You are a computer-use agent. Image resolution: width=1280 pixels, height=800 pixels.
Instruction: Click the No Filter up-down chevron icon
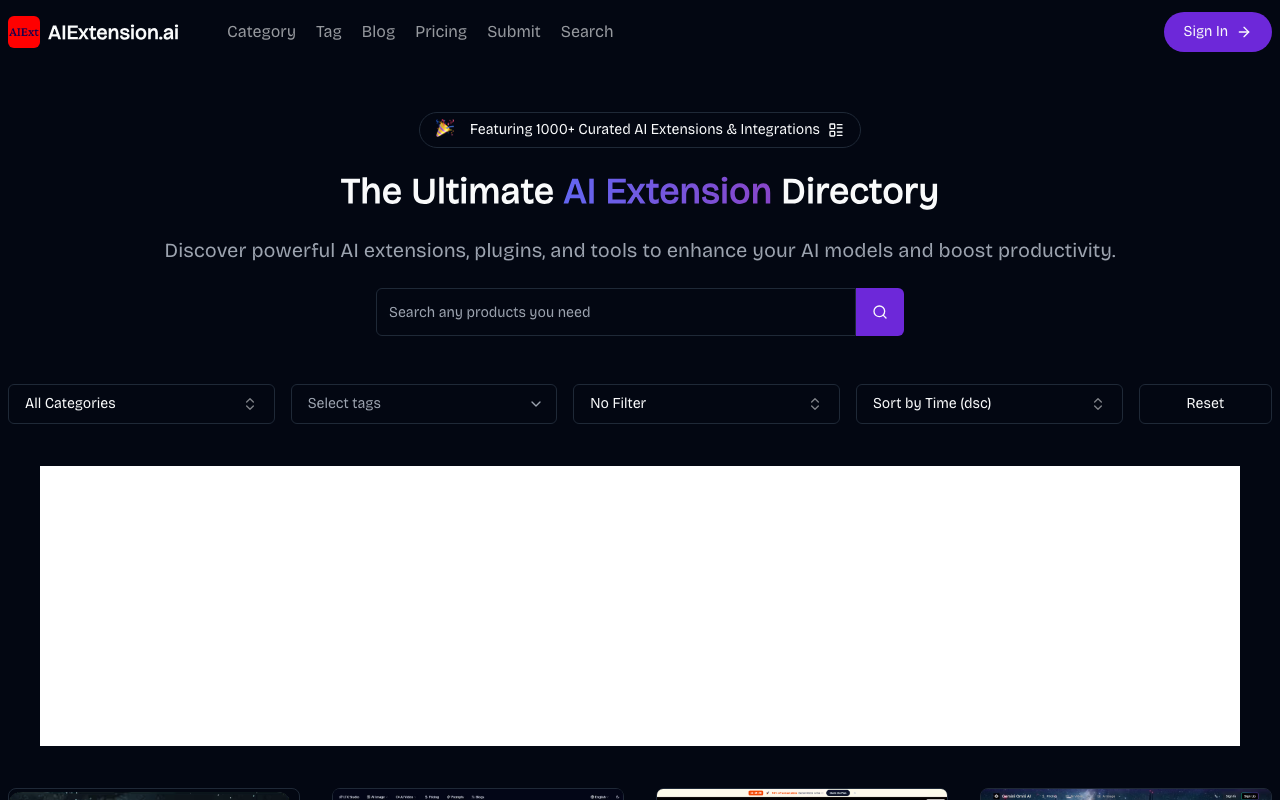(815, 404)
